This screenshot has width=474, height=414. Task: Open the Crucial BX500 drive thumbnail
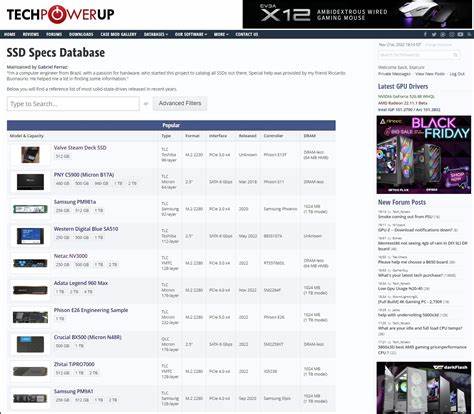tap(30, 344)
